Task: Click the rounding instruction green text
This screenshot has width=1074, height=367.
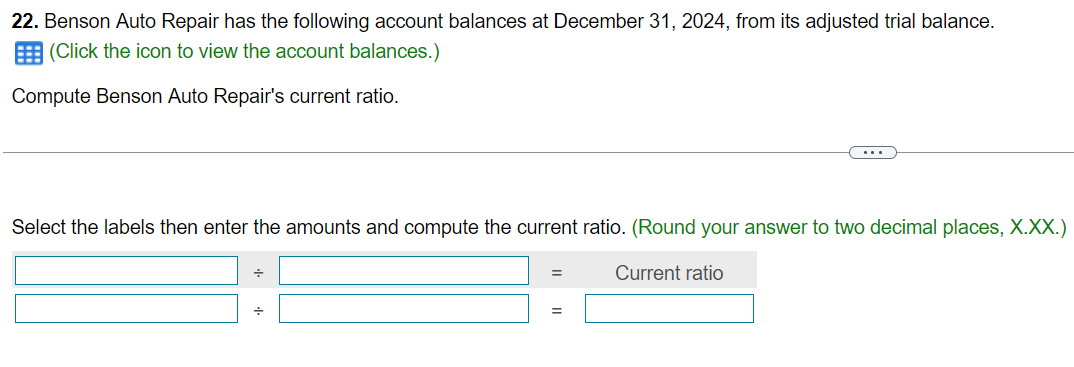Action: pyautogui.click(x=849, y=227)
